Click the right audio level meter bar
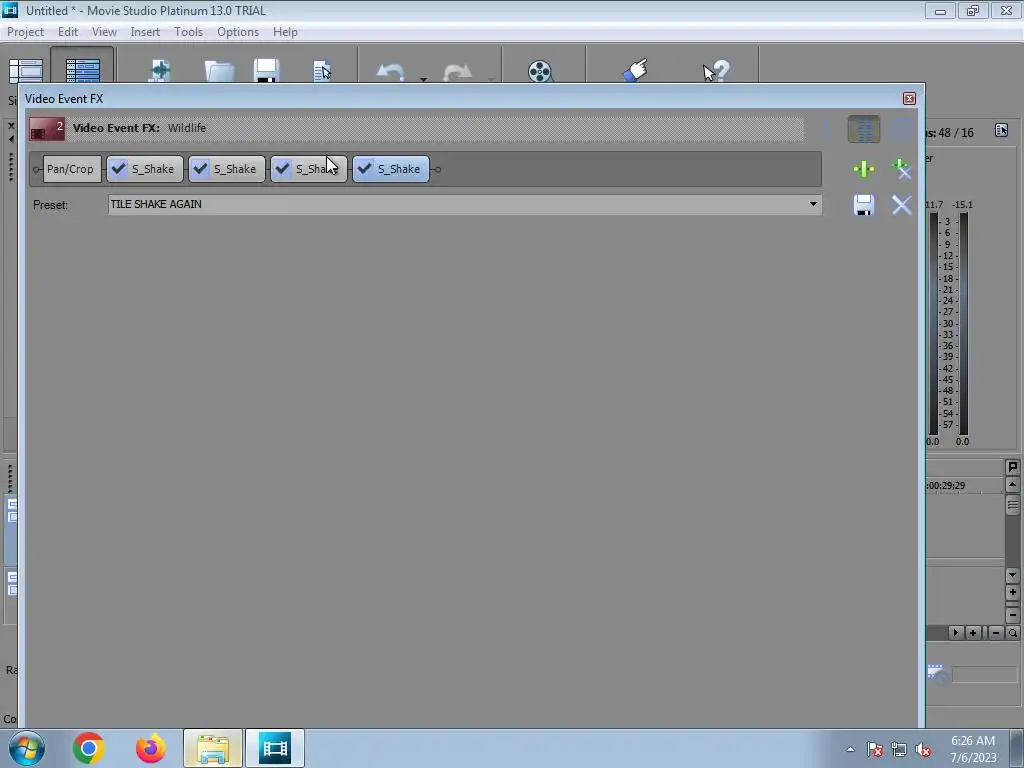The image size is (1024, 768). pyautogui.click(x=963, y=323)
